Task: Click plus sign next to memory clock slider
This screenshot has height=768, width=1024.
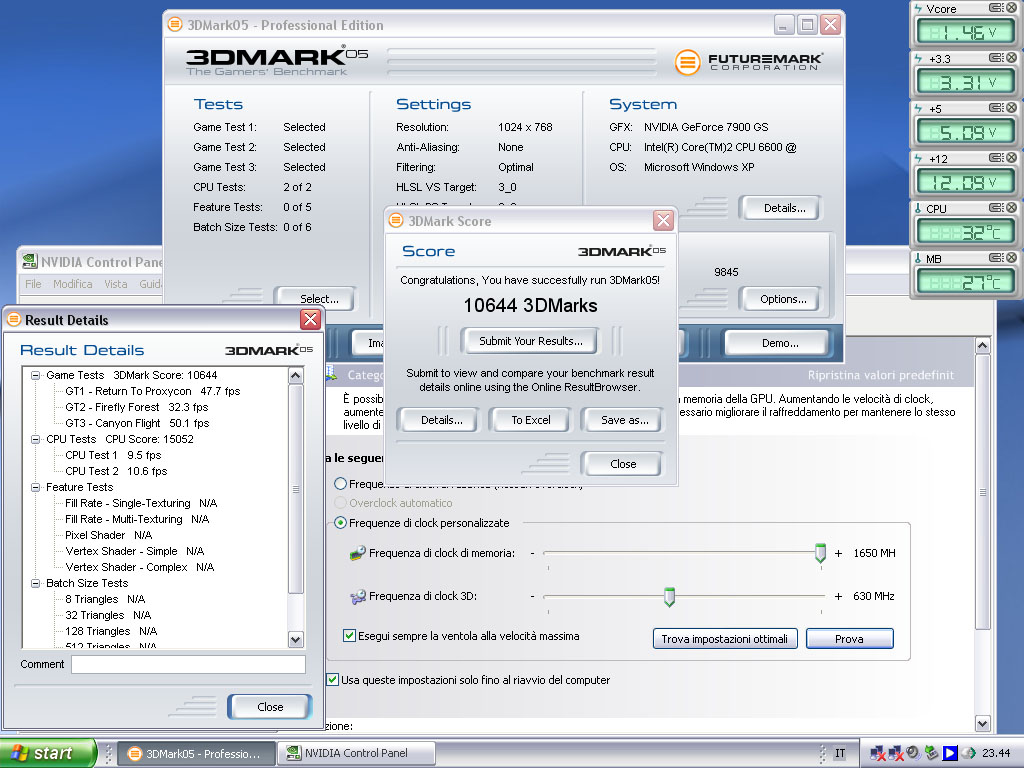Action: coord(839,553)
